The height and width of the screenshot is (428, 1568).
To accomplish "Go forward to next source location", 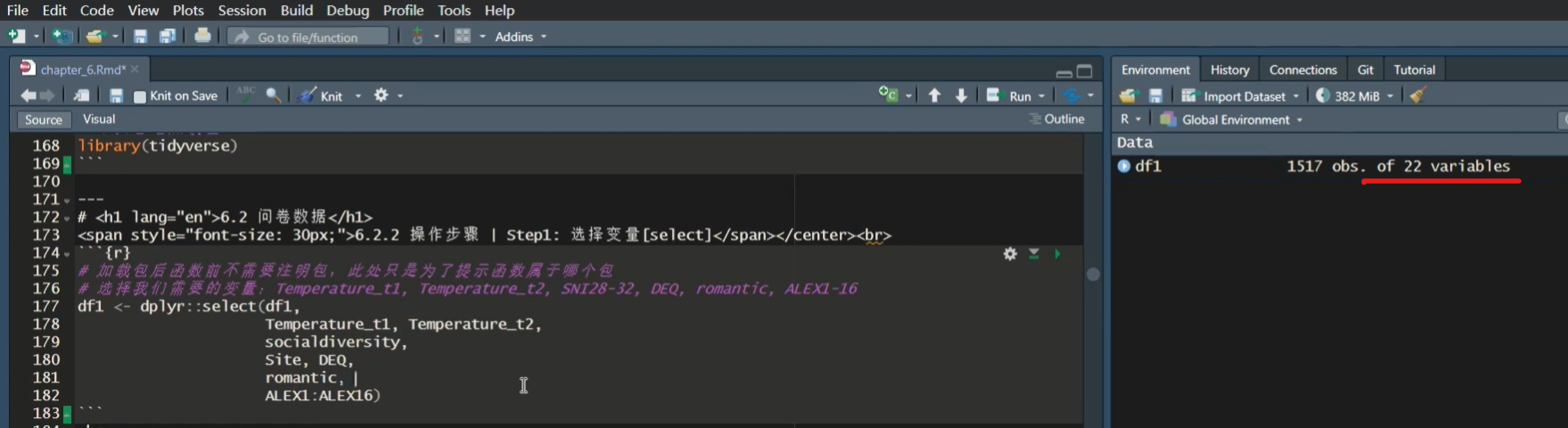I will 47,95.
